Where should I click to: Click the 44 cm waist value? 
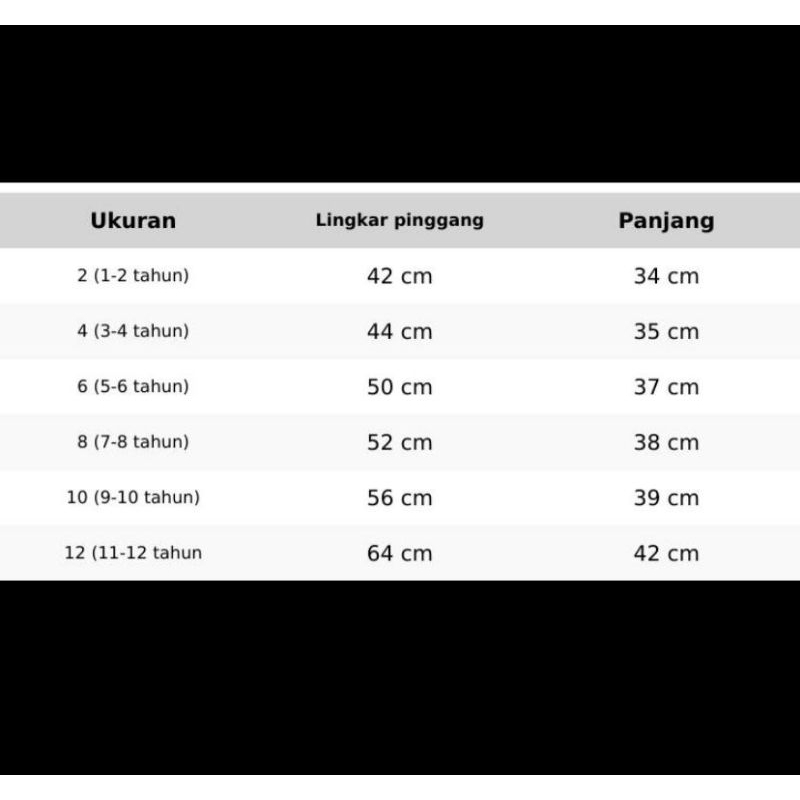(x=399, y=331)
